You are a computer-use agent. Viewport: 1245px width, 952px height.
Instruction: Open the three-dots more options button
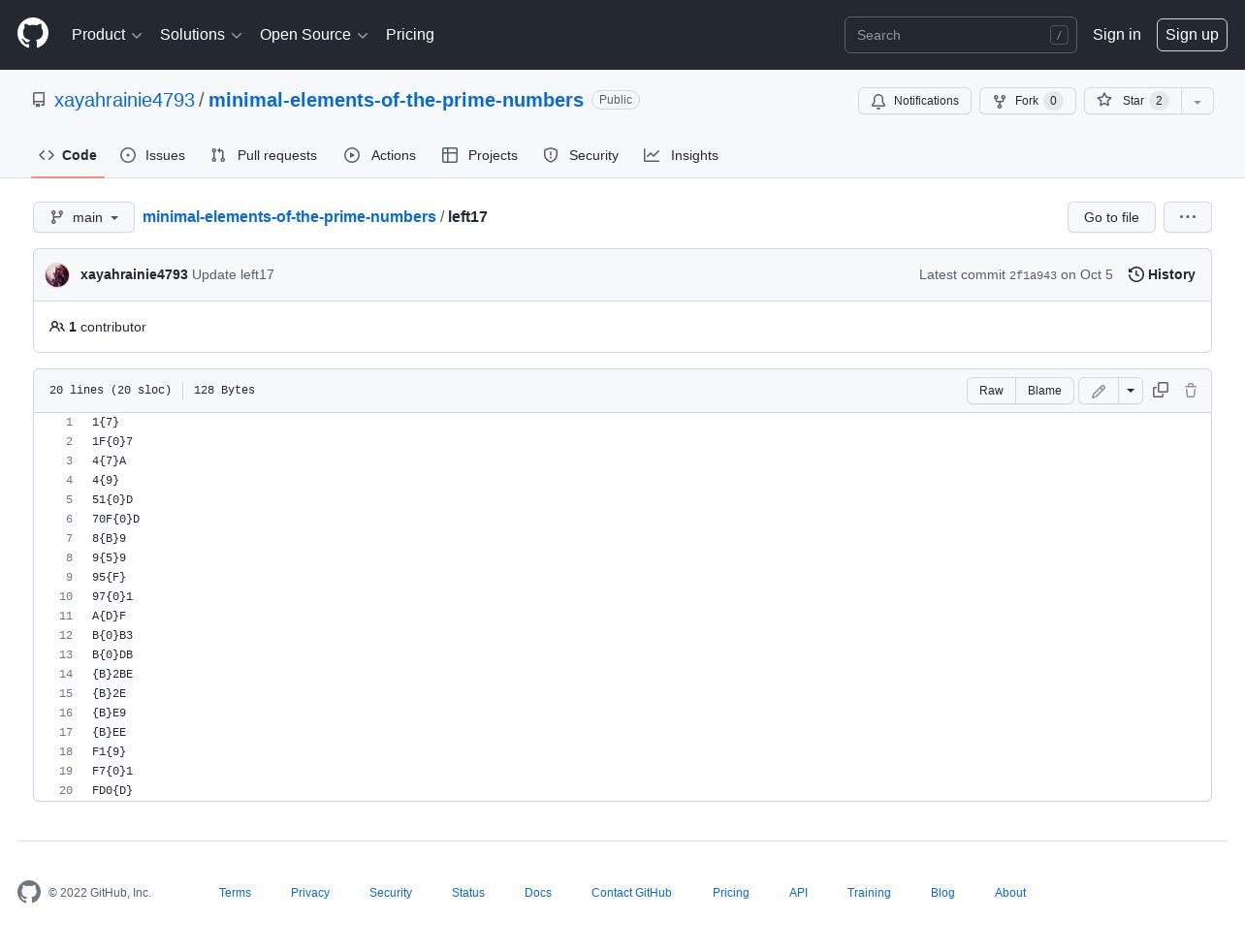coord(1188,217)
